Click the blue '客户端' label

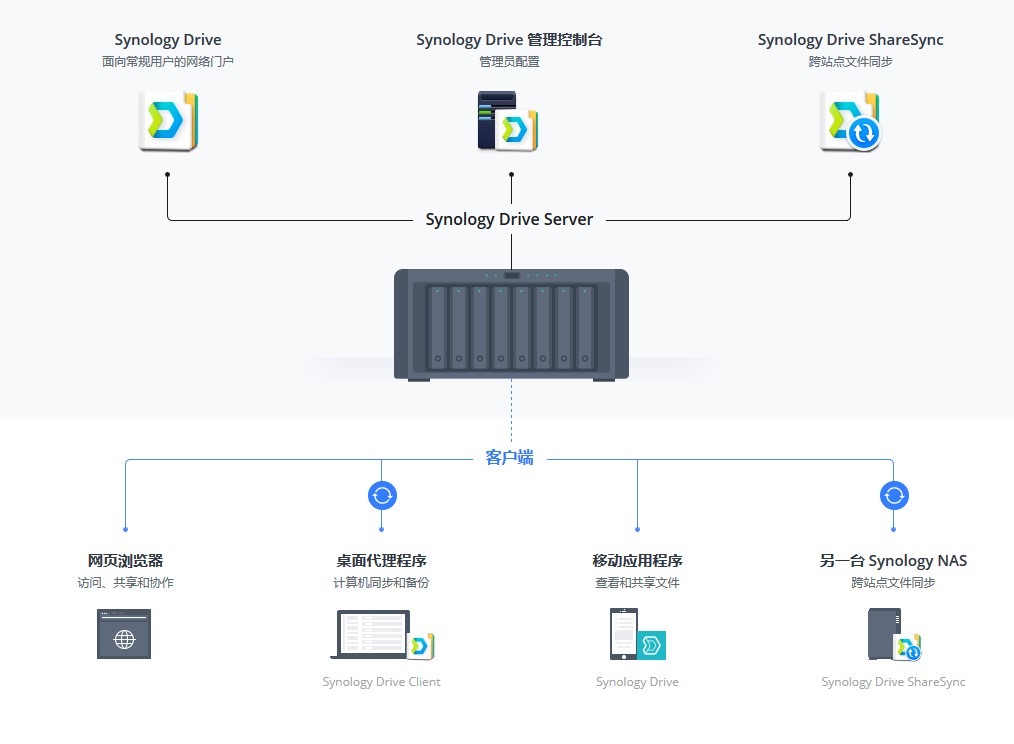click(x=510, y=457)
